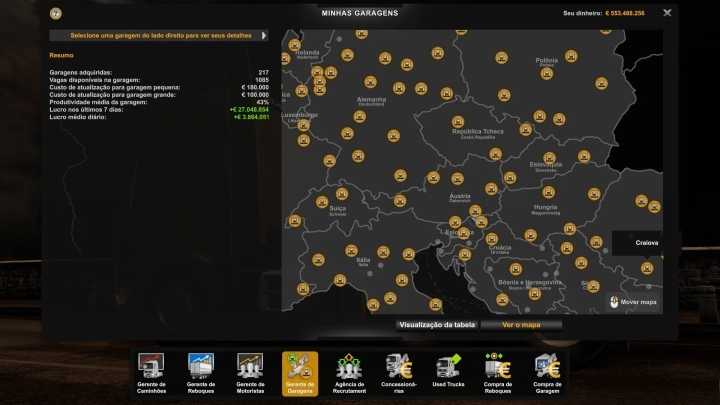This screenshot has height=405, width=720.
Task: Click the round help icon beside the title
Action: tap(56, 13)
